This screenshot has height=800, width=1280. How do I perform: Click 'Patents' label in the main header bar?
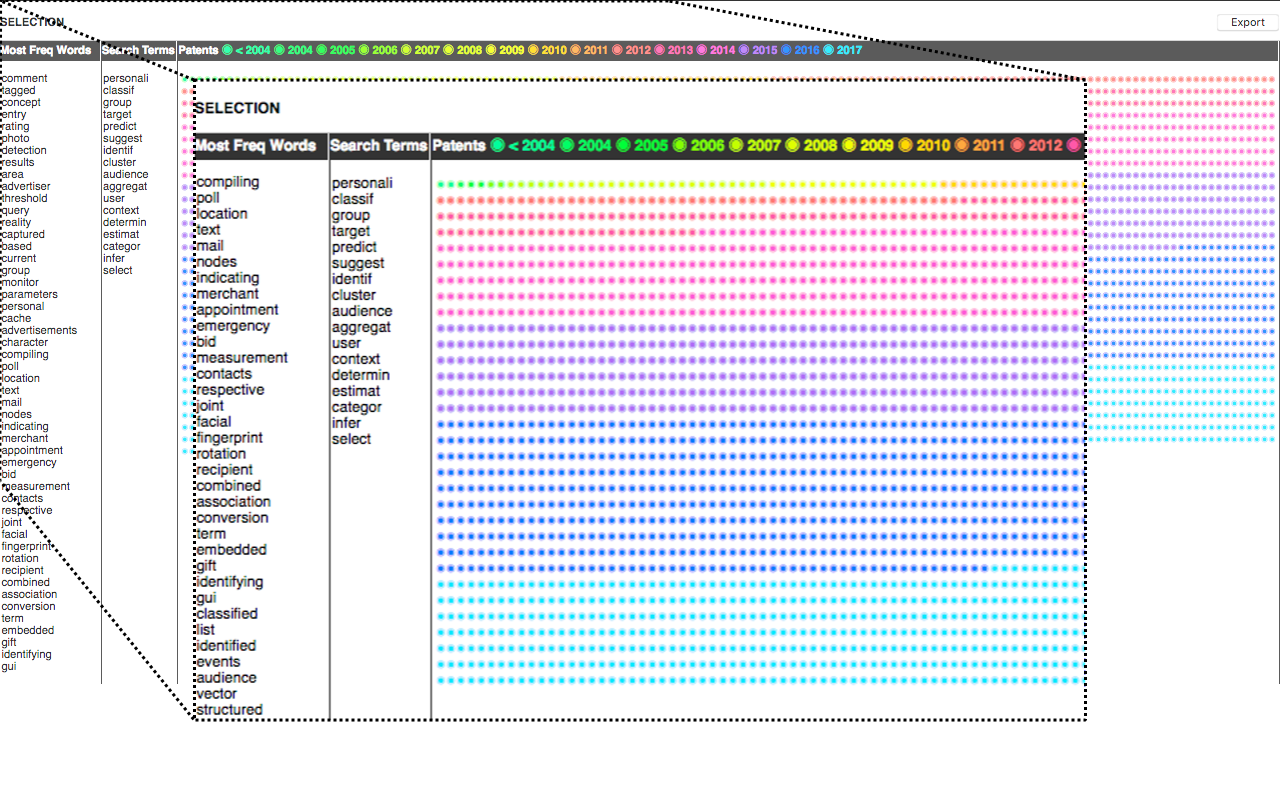(198, 50)
